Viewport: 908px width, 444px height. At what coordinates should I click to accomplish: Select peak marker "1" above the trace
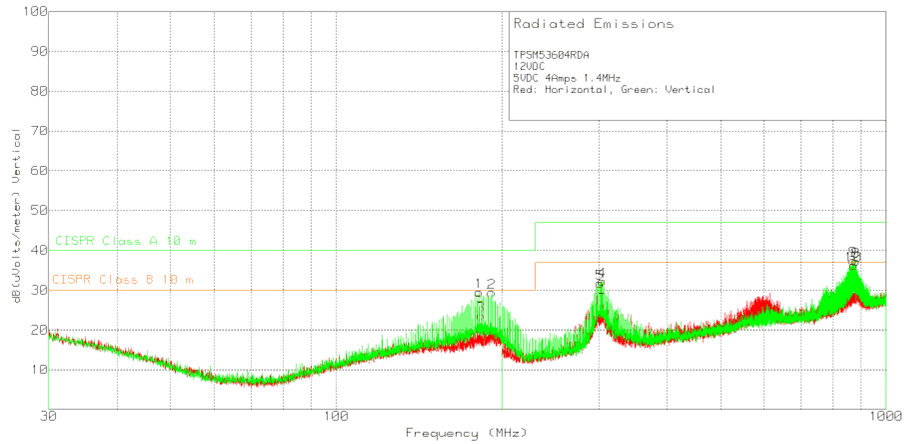(478, 283)
